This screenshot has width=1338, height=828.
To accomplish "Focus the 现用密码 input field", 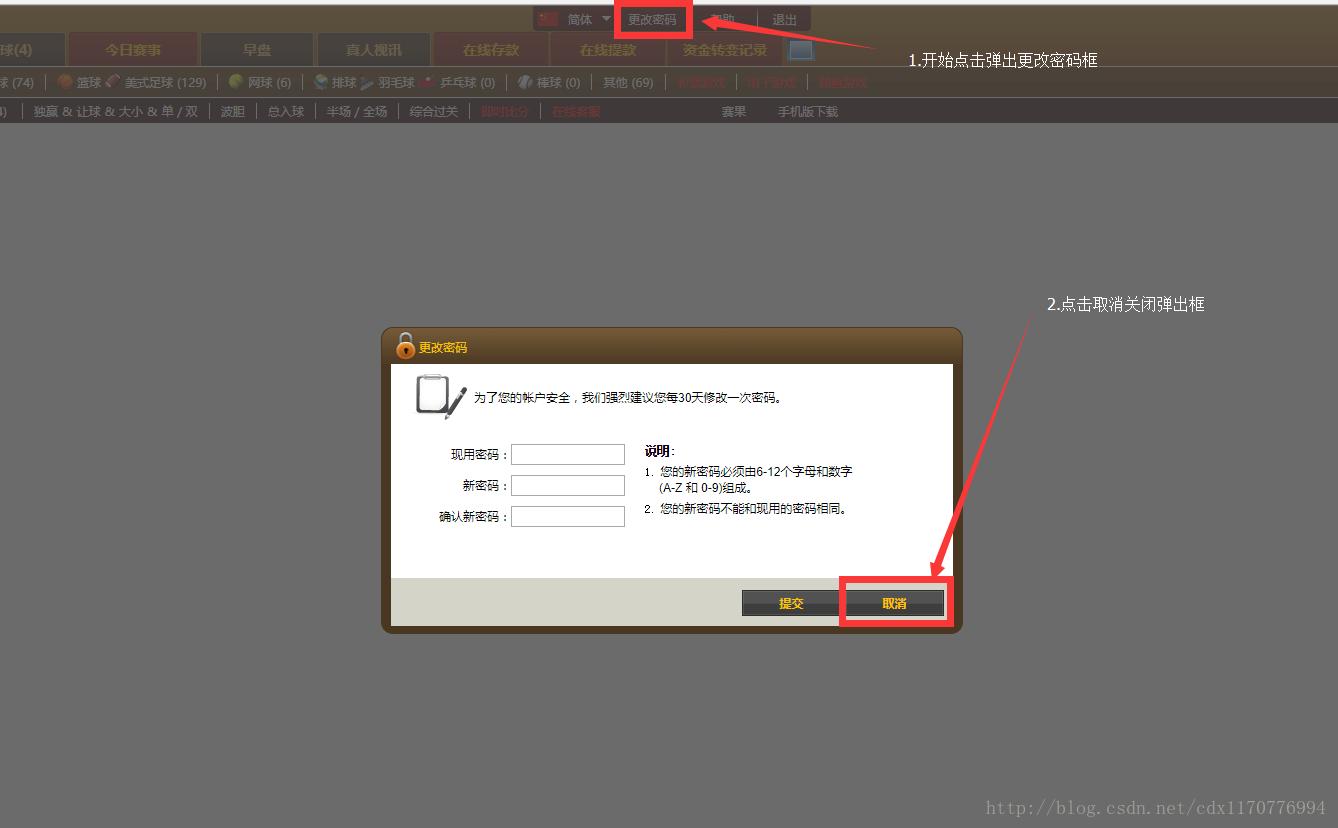I will tap(568, 454).
